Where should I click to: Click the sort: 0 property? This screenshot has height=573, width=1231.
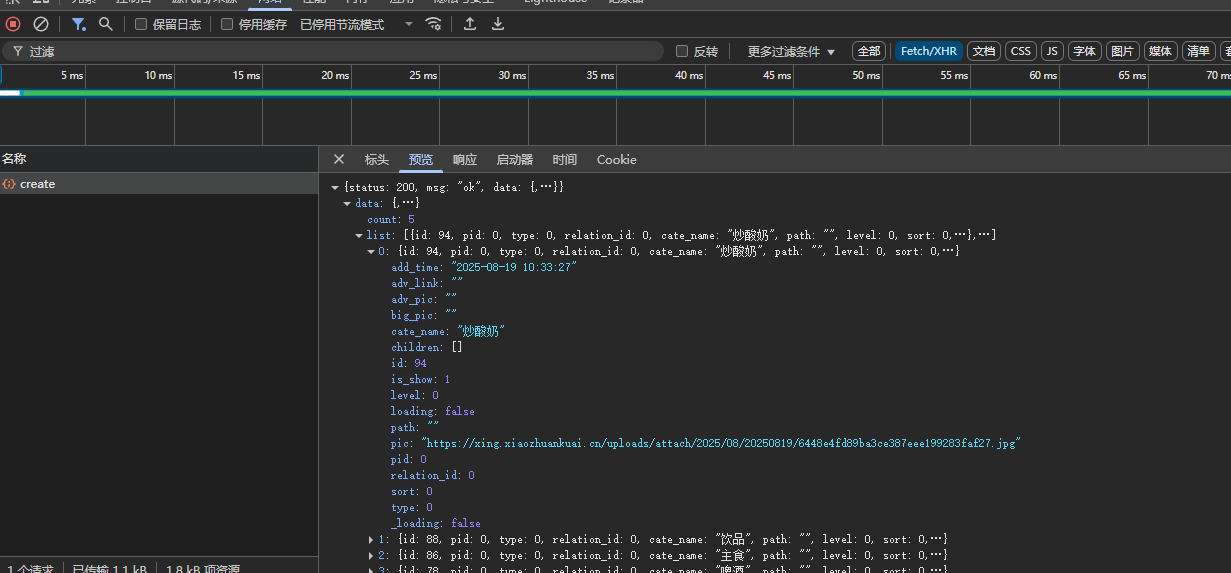point(412,491)
